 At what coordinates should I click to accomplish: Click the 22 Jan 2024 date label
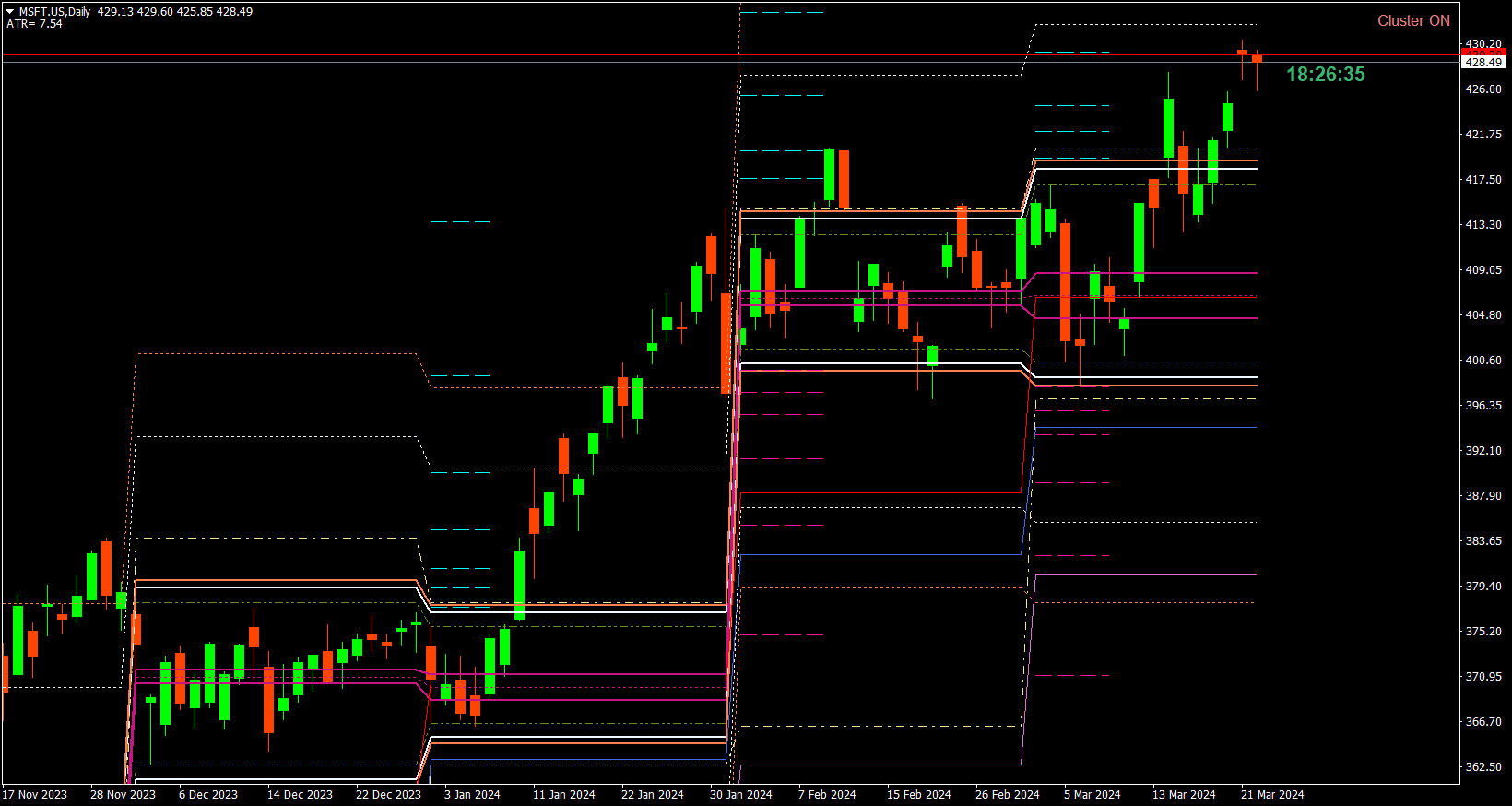(653, 795)
